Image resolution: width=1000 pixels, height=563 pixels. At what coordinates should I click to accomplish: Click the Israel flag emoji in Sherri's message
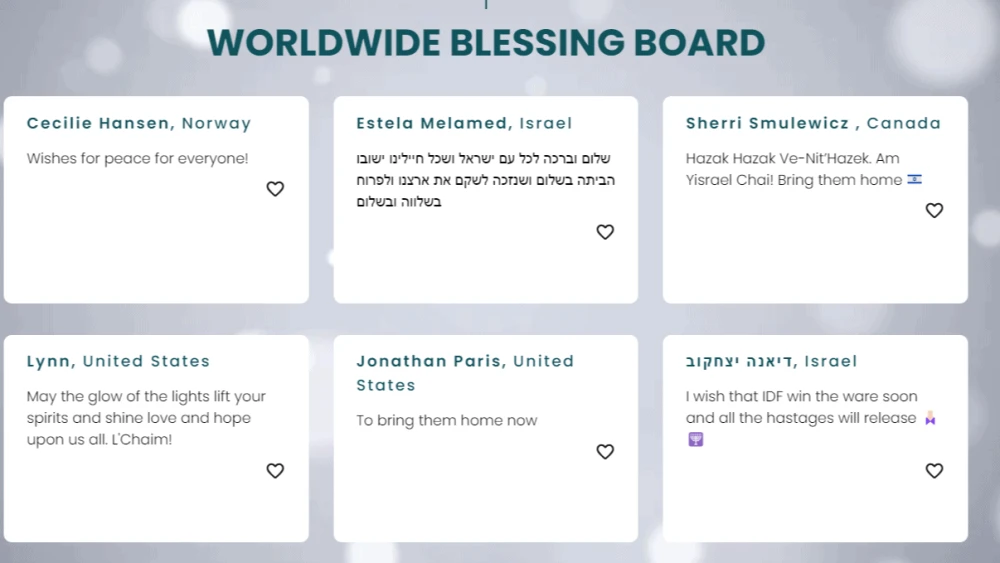click(914, 180)
